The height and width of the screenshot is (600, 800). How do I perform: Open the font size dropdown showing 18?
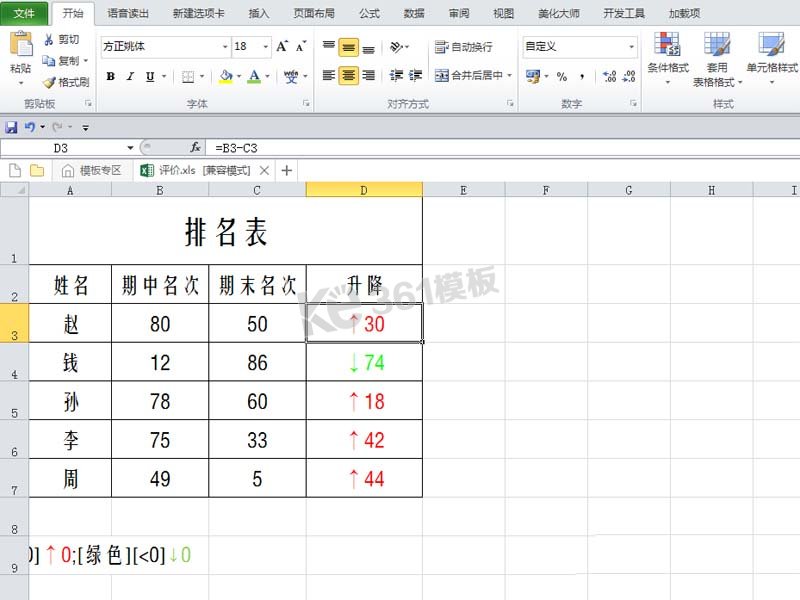(266, 47)
